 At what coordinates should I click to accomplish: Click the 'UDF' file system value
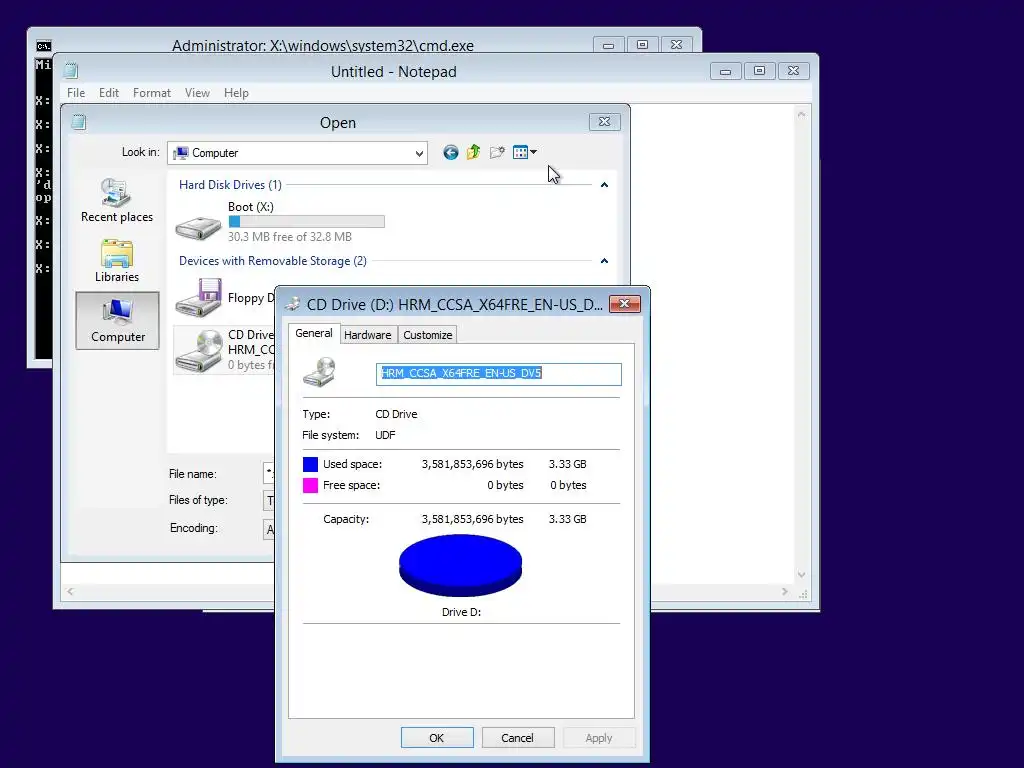click(x=385, y=435)
